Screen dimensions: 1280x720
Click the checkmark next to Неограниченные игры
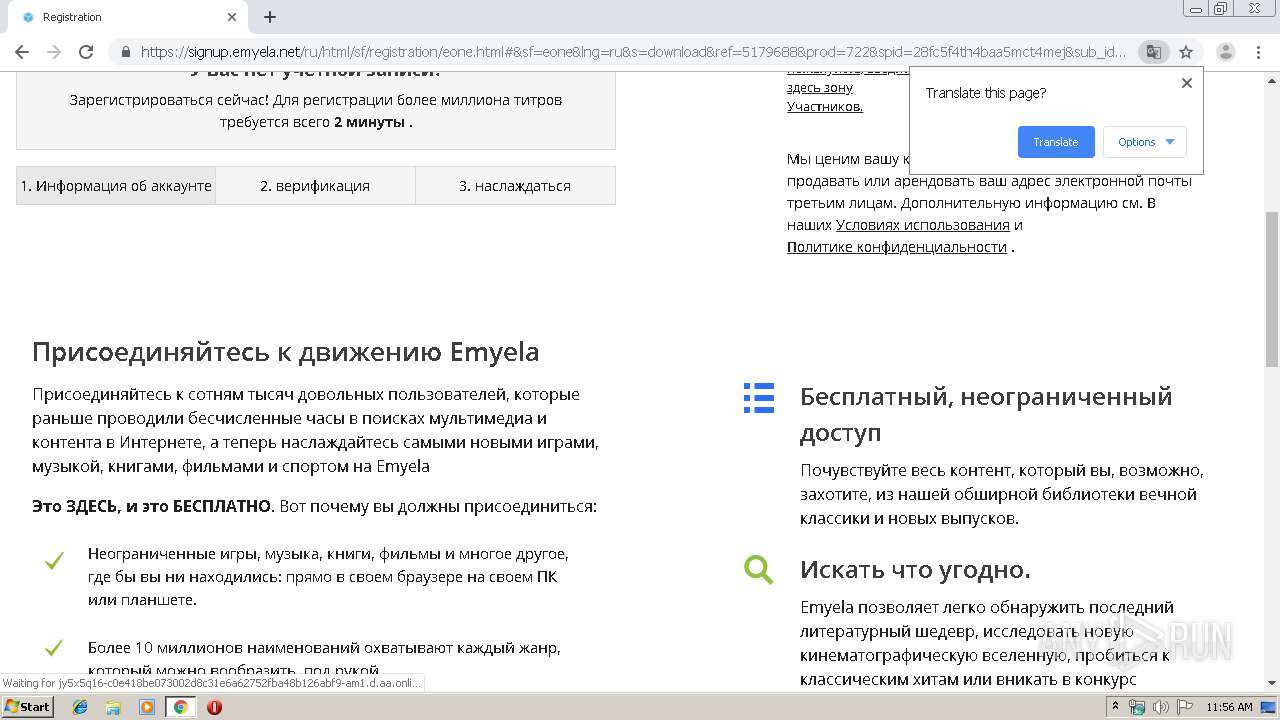(54, 561)
